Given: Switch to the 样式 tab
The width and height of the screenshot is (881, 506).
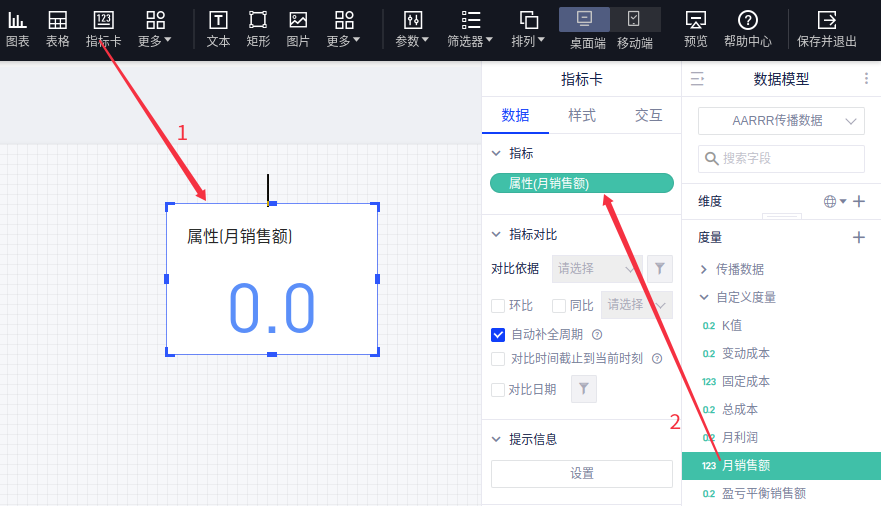Looking at the screenshot, I should [582, 115].
